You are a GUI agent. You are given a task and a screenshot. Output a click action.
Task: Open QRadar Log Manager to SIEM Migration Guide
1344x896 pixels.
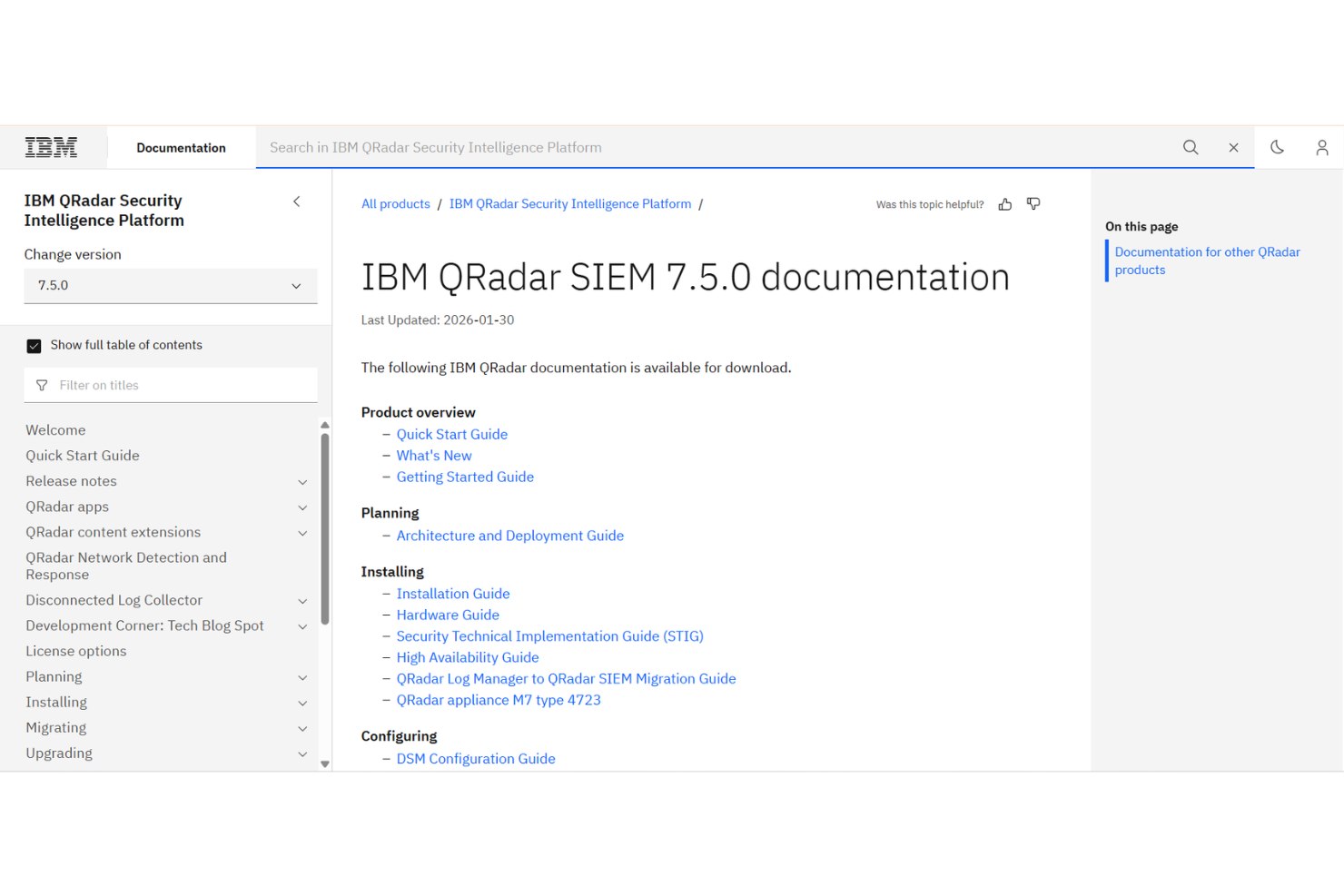click(567, 678)
